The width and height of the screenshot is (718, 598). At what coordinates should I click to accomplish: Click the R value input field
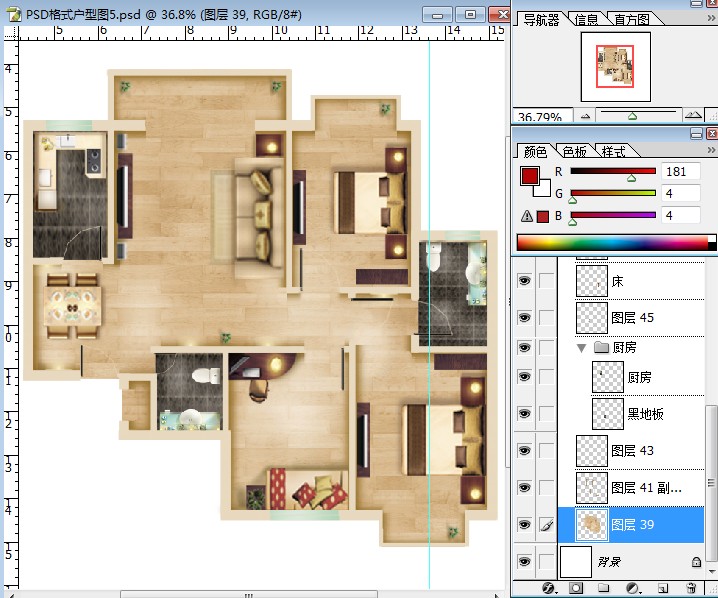(680, 172)
